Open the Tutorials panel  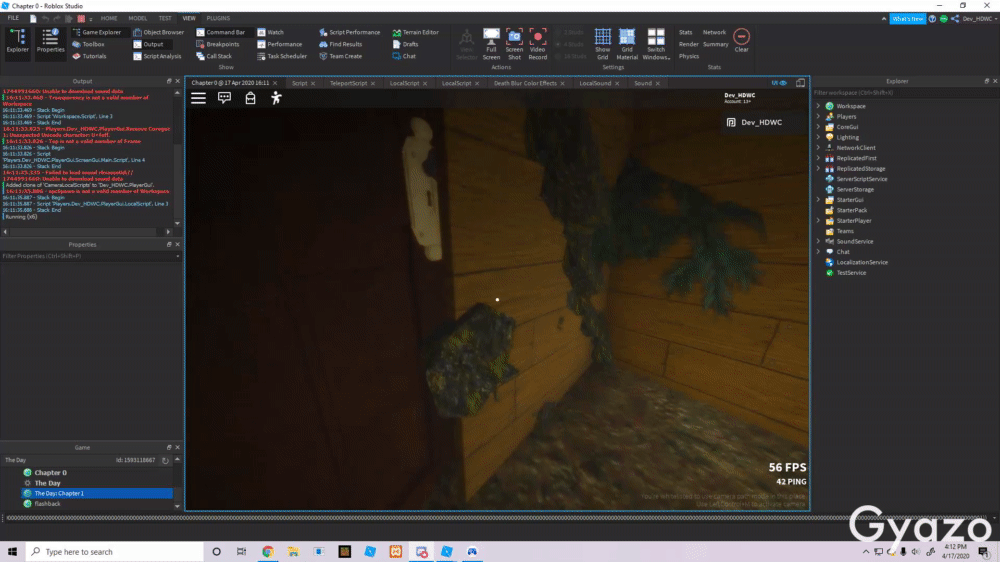point(89,56)
